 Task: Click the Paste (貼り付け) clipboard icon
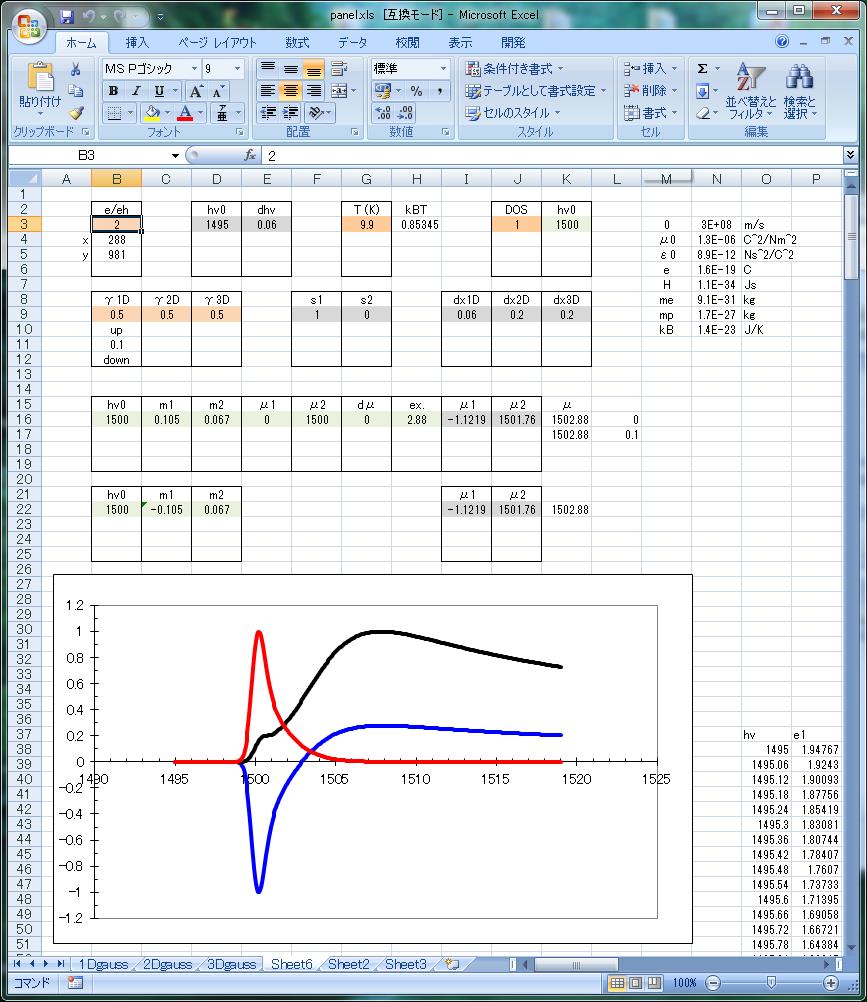click(x=40, y=78)
